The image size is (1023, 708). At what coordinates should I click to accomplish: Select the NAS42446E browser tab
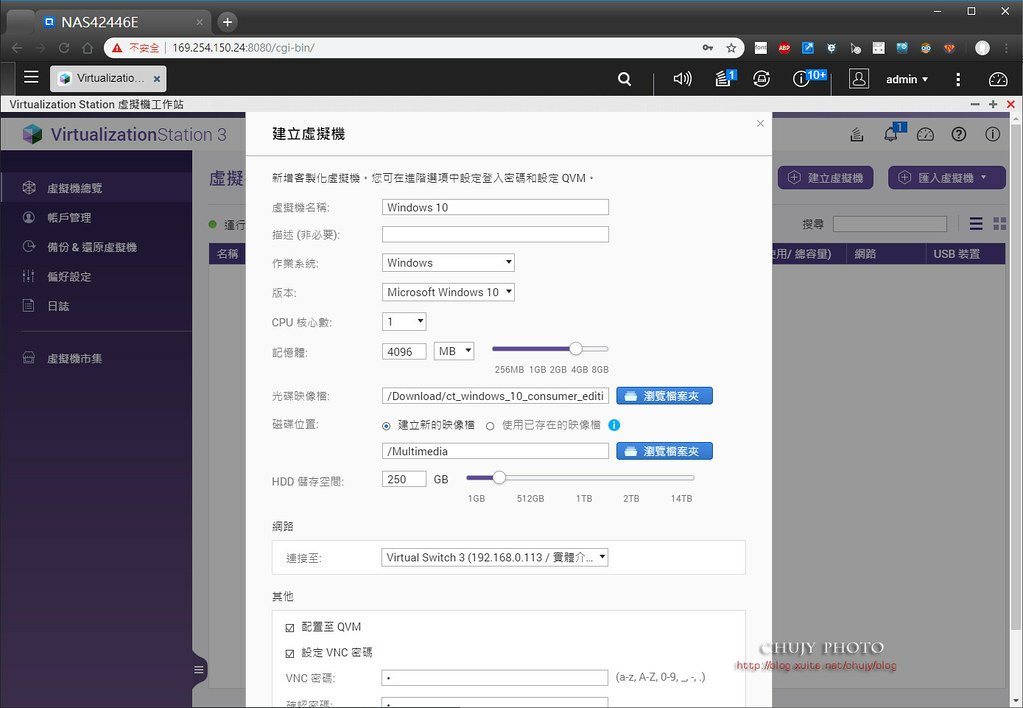click(123, 22)
